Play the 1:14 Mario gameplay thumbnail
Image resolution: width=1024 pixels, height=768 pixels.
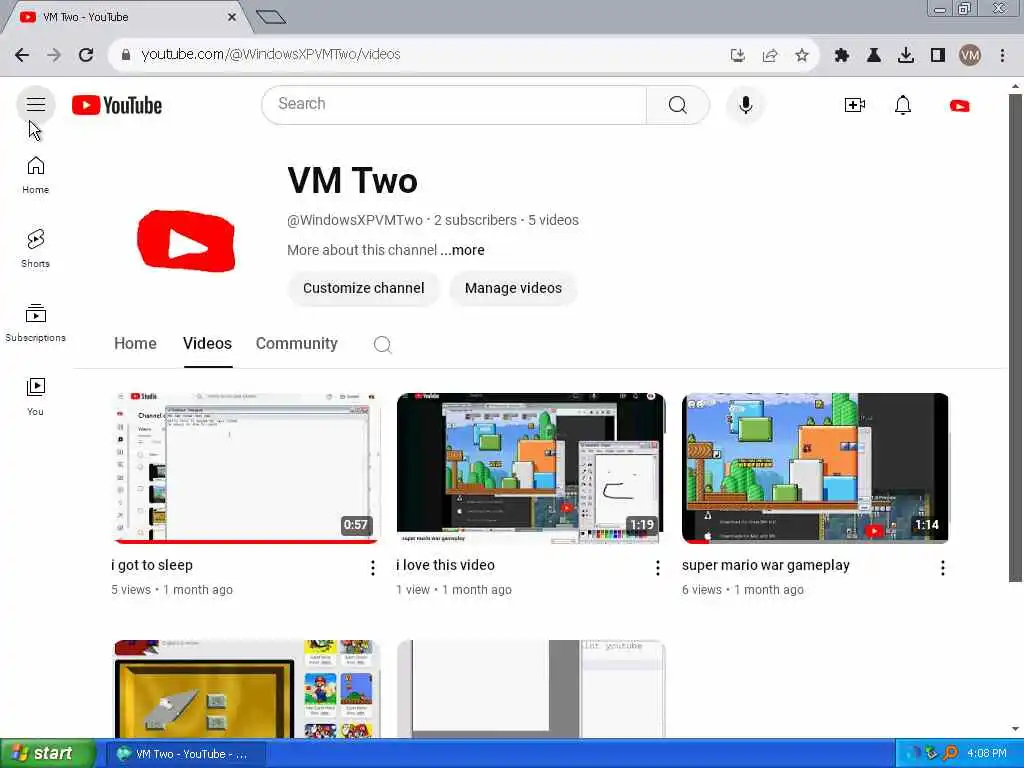[x=815, y=468]
